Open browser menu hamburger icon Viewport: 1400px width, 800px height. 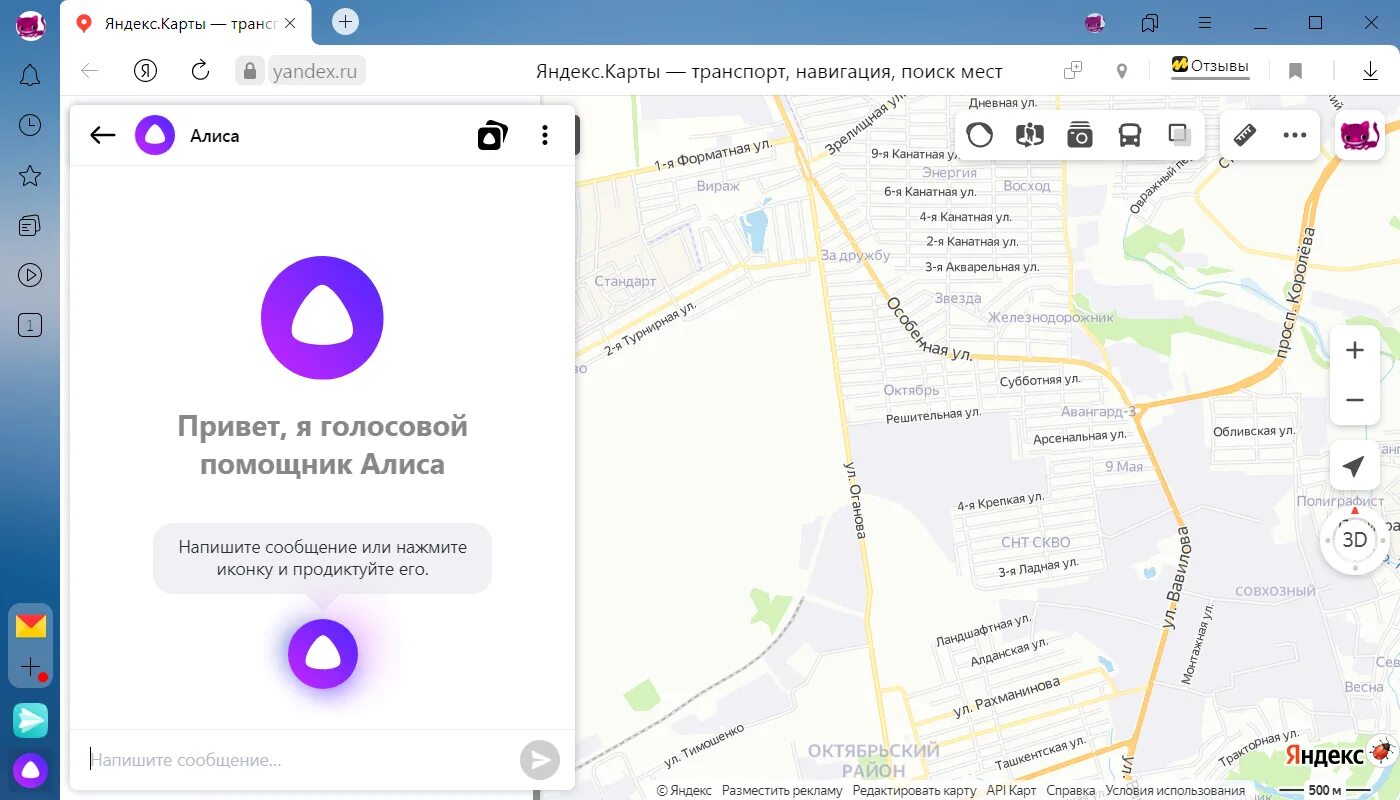click(x=1205, y=22)
